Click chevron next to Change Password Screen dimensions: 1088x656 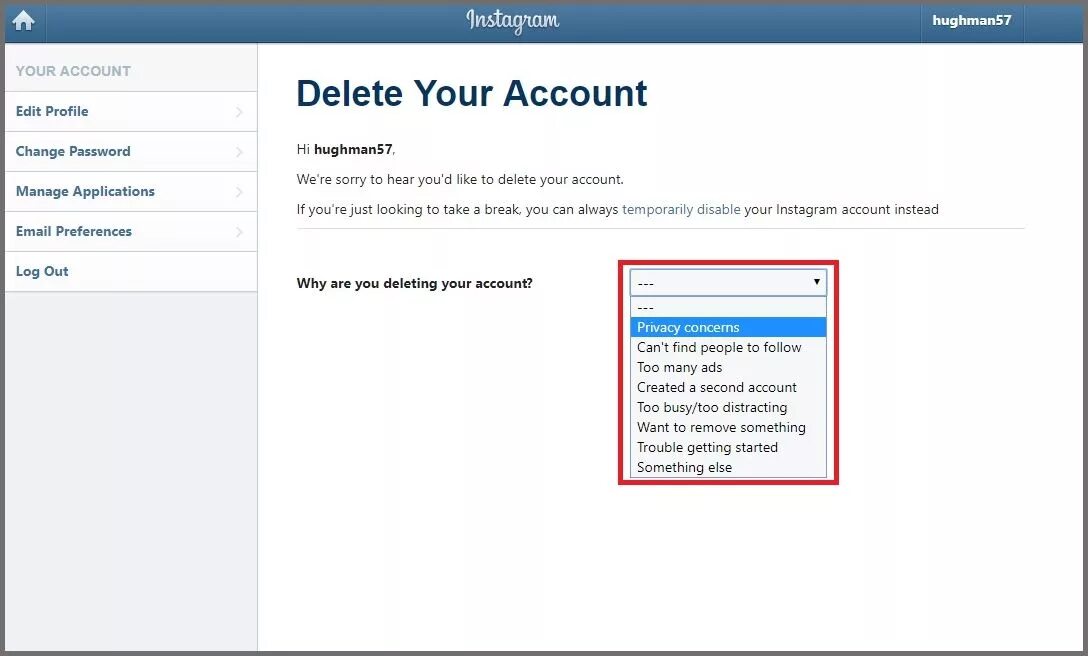tap(239, 151)
